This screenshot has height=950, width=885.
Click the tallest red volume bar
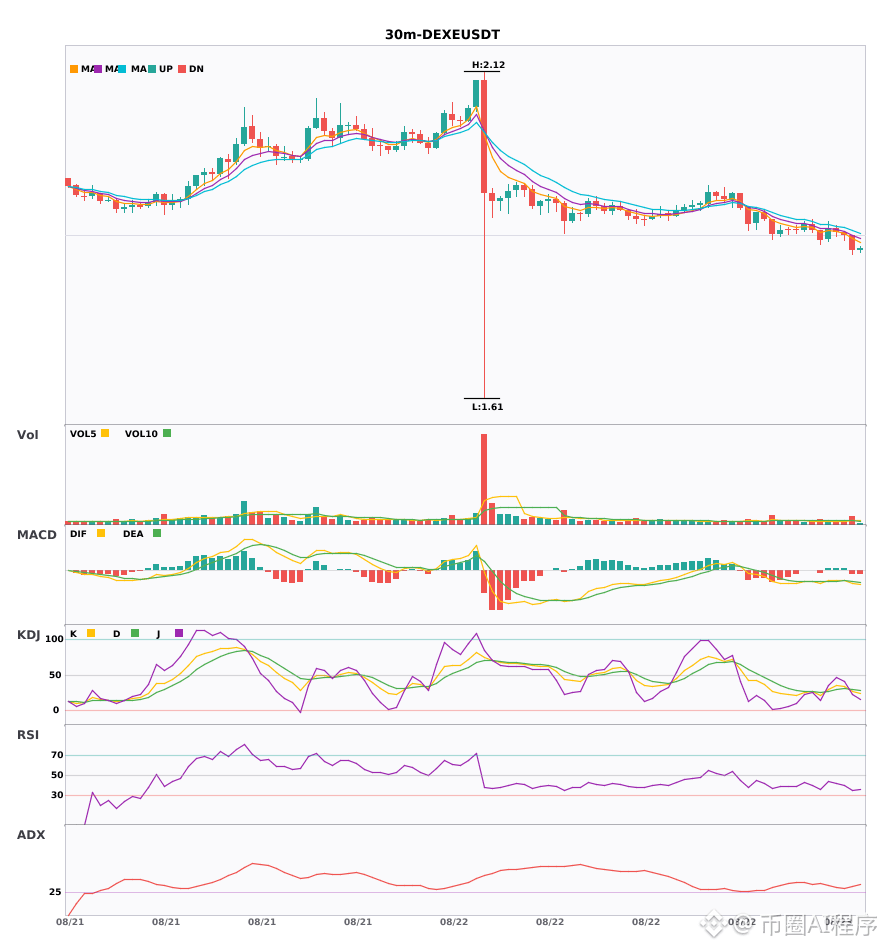[484, 479]
